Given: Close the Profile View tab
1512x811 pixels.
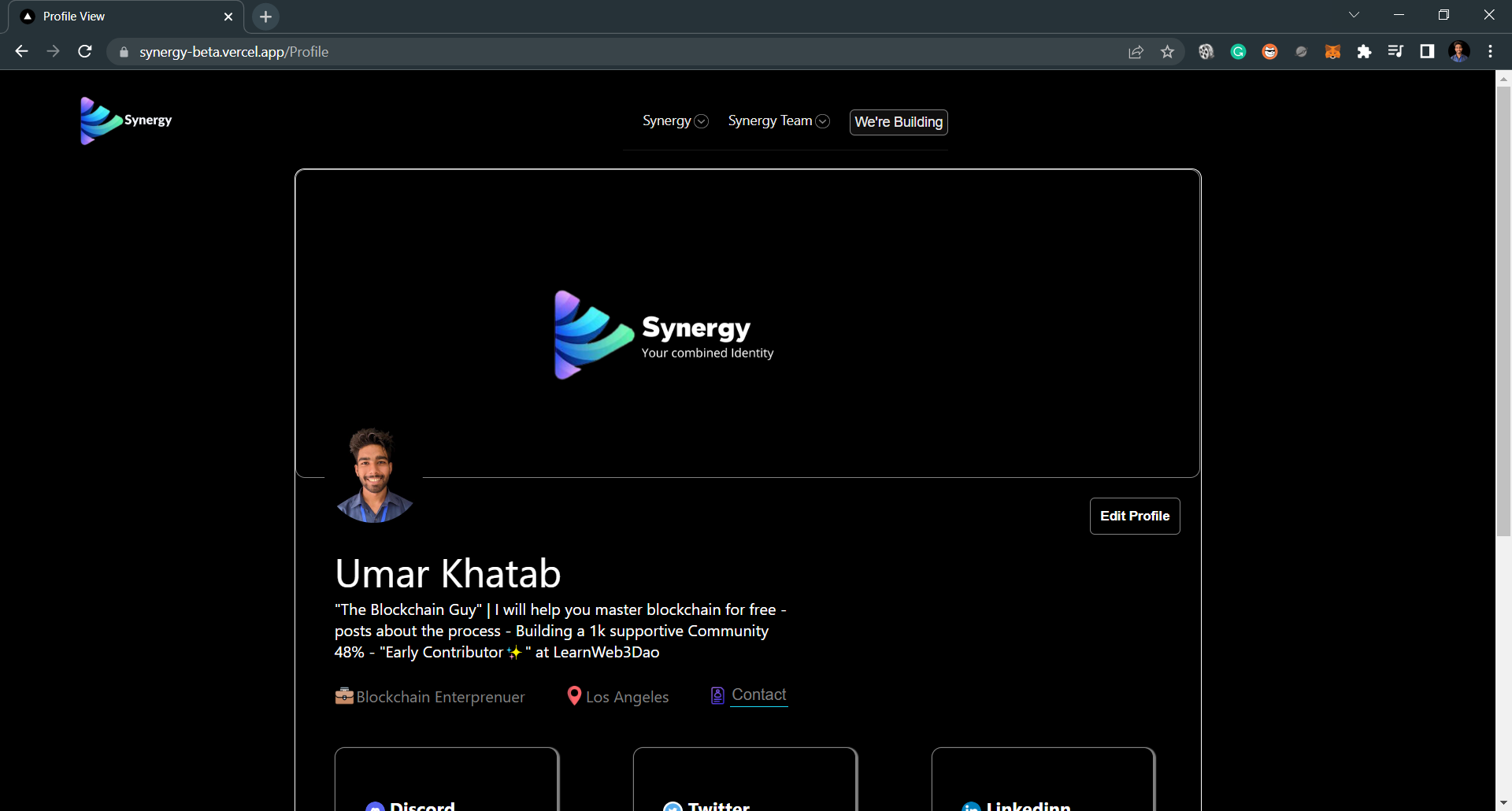Looking at the screenshot, I should click(228, 17).
